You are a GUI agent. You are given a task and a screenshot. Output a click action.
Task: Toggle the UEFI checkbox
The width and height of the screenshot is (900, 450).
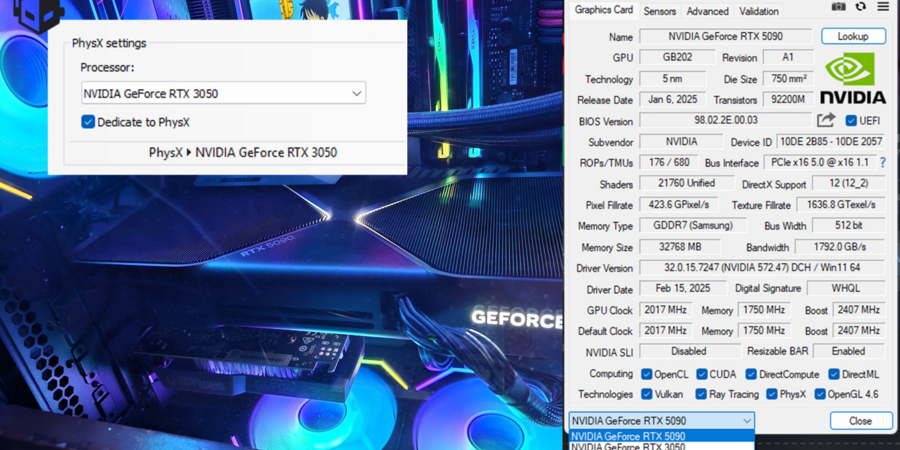pyautogui.click(x=852, y=121)
